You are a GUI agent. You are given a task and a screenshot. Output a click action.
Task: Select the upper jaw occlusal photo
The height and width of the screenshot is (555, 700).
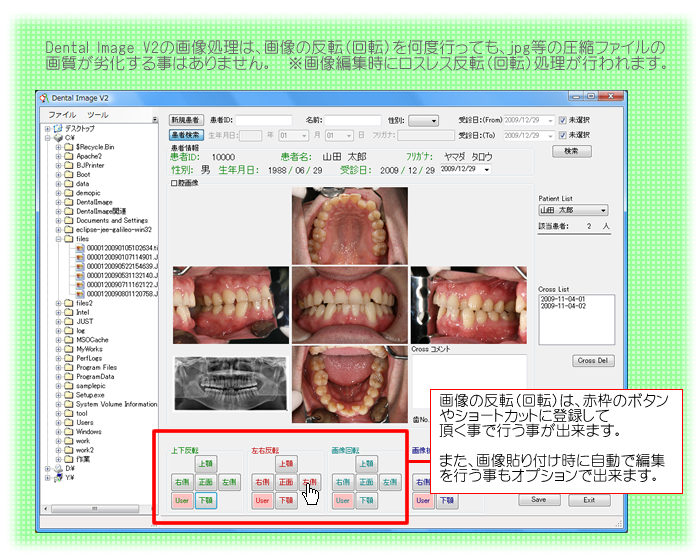(350, 225)
